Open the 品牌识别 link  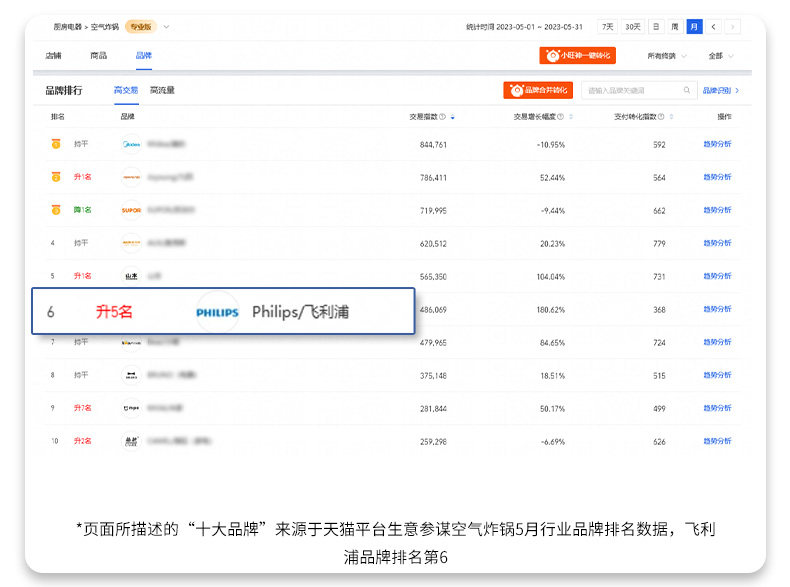pyautogui.click(x=720, y=91)
